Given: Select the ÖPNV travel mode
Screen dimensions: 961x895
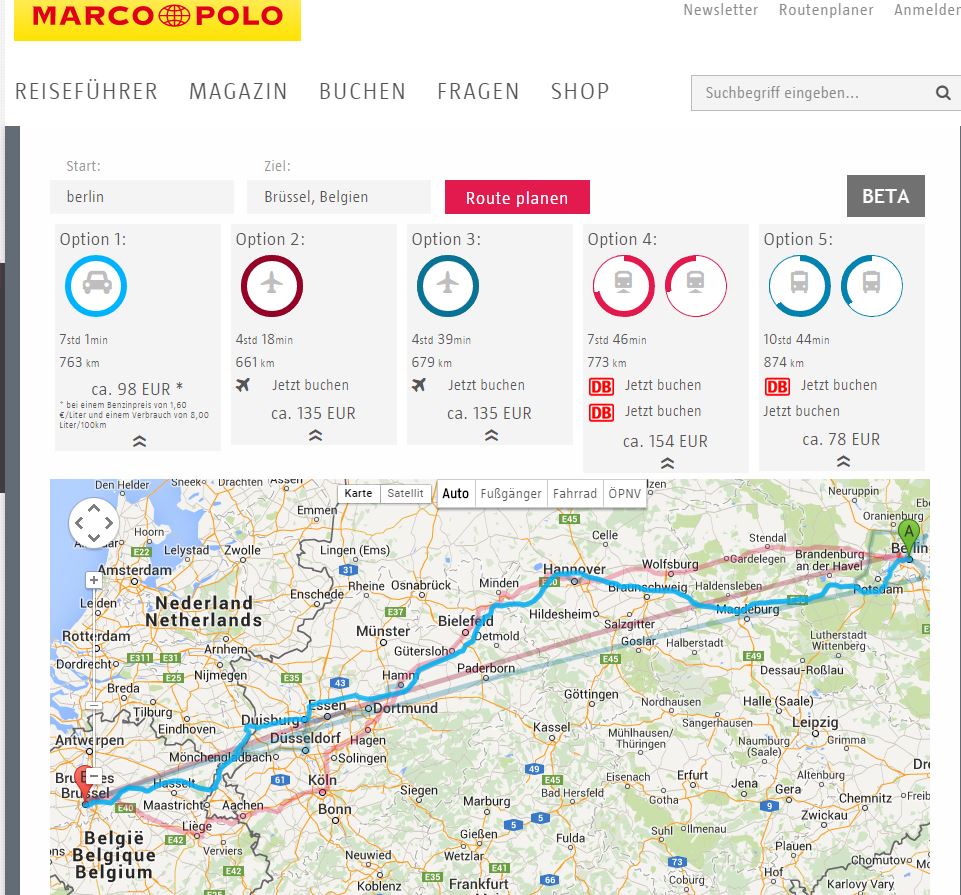Looking at the screenshot, I should click(625, 493).
